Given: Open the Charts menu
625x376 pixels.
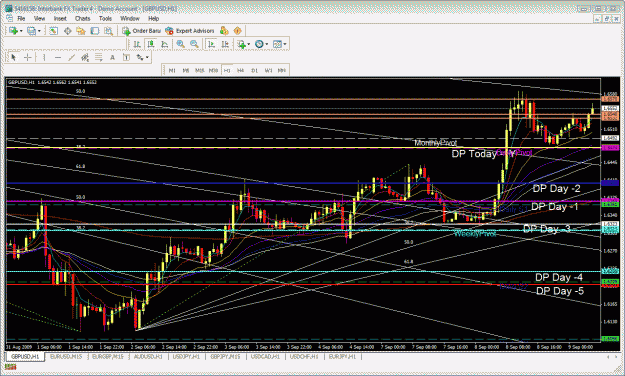Looking at the screenshot, I should click(x=83, y=19).
